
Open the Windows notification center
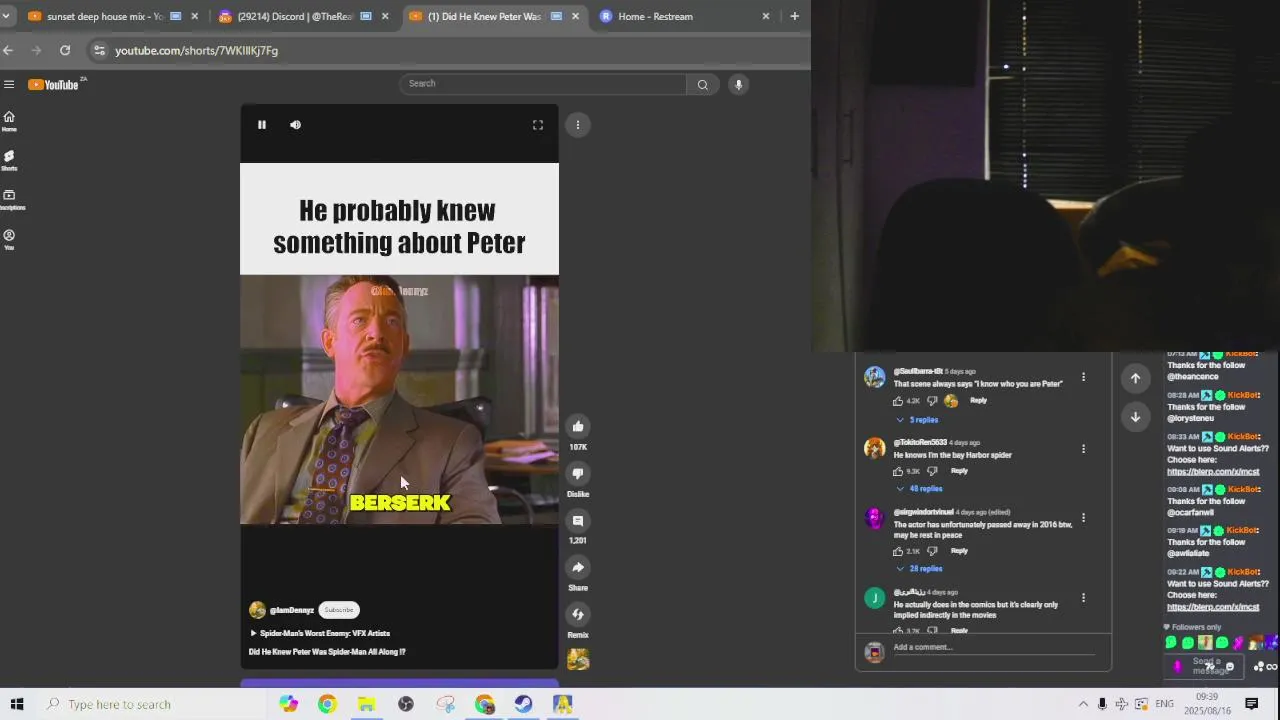click(x=1252, y=704)
